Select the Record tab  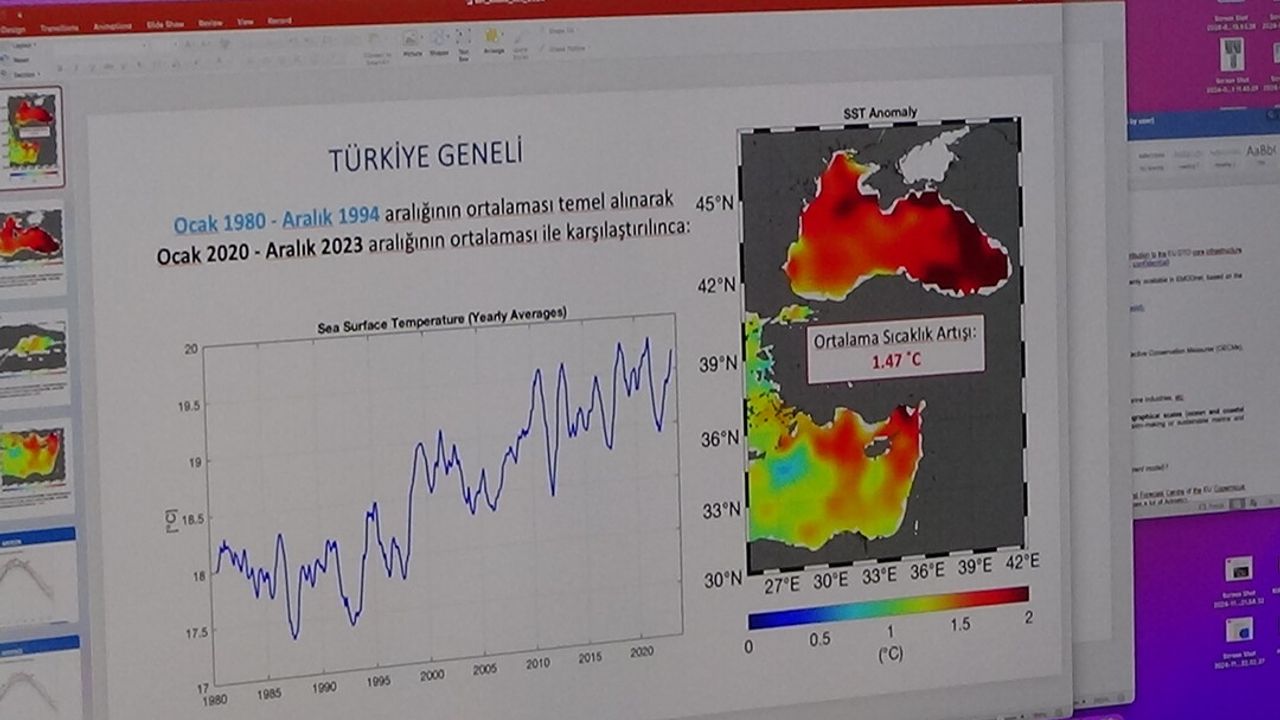[279, 20]
